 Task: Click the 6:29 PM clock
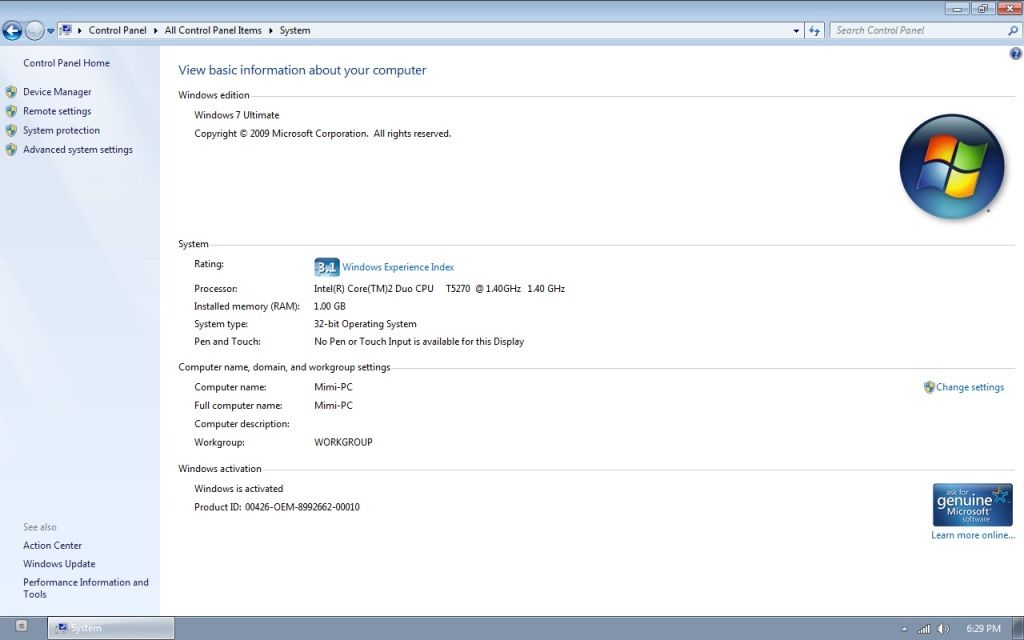click(983, 628)
